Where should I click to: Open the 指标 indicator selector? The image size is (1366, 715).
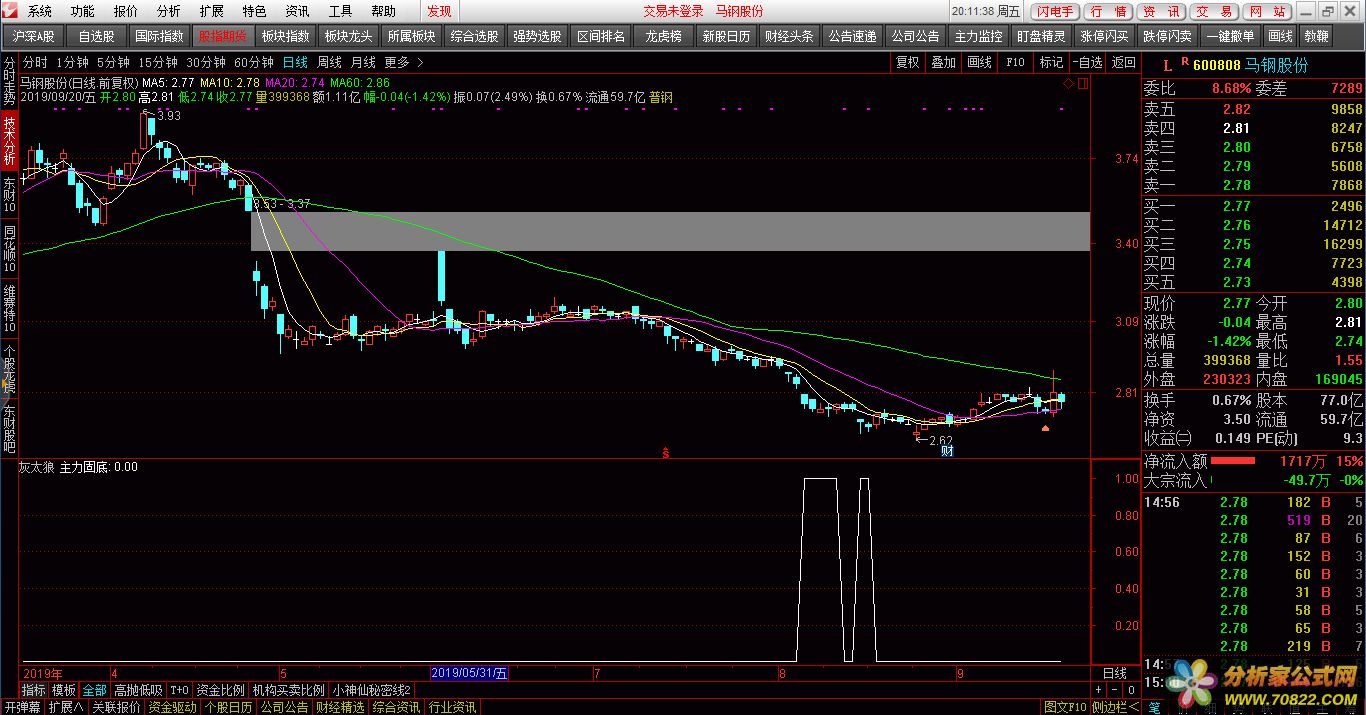(34, 690)
